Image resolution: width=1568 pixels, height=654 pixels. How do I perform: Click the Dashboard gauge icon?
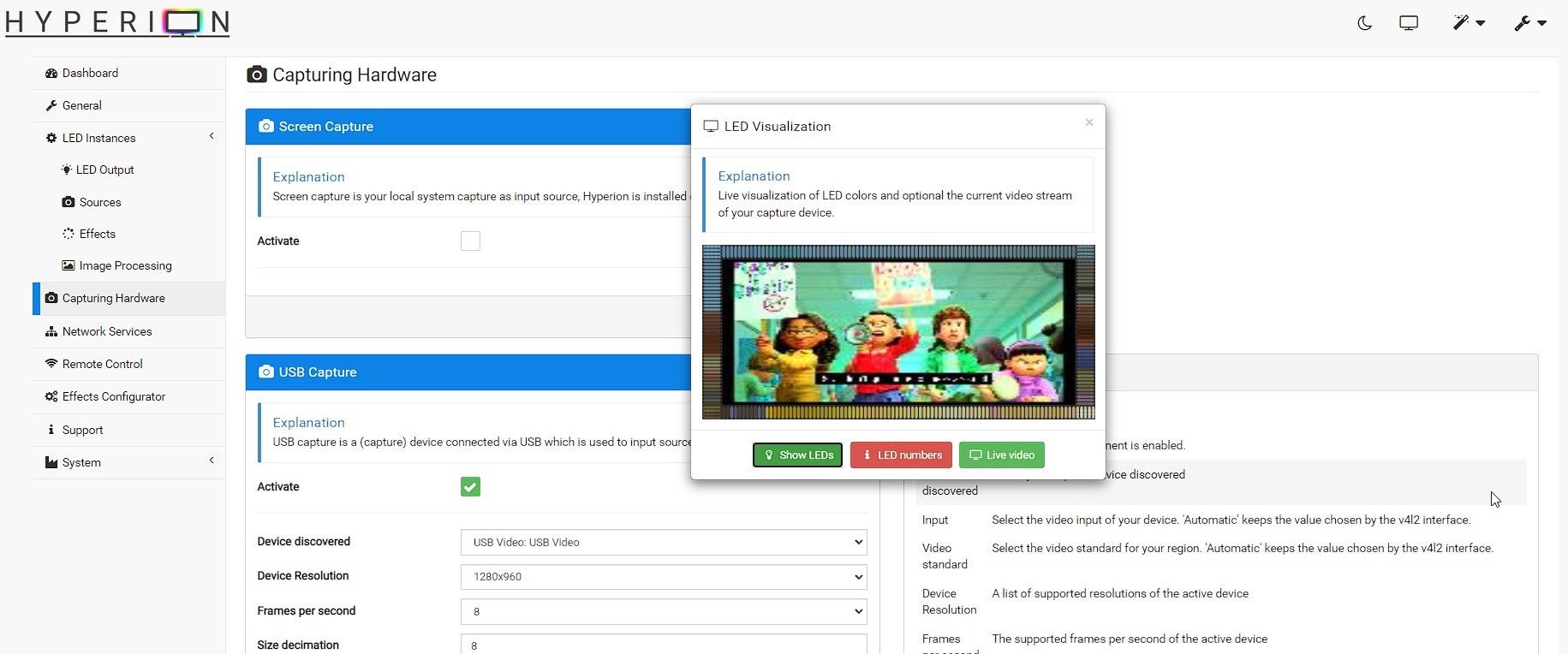[x=51, y=74]
